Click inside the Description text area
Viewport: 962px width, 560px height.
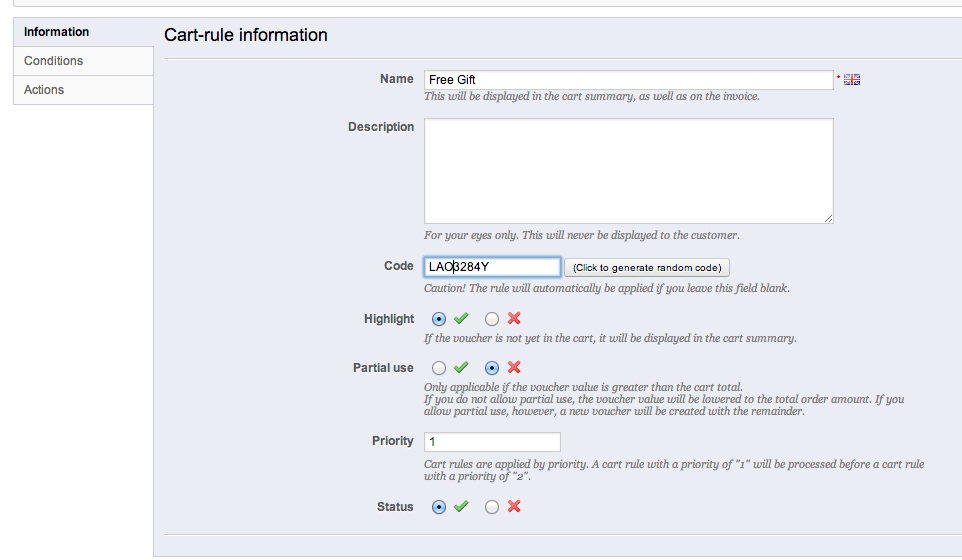coord(628,171)
